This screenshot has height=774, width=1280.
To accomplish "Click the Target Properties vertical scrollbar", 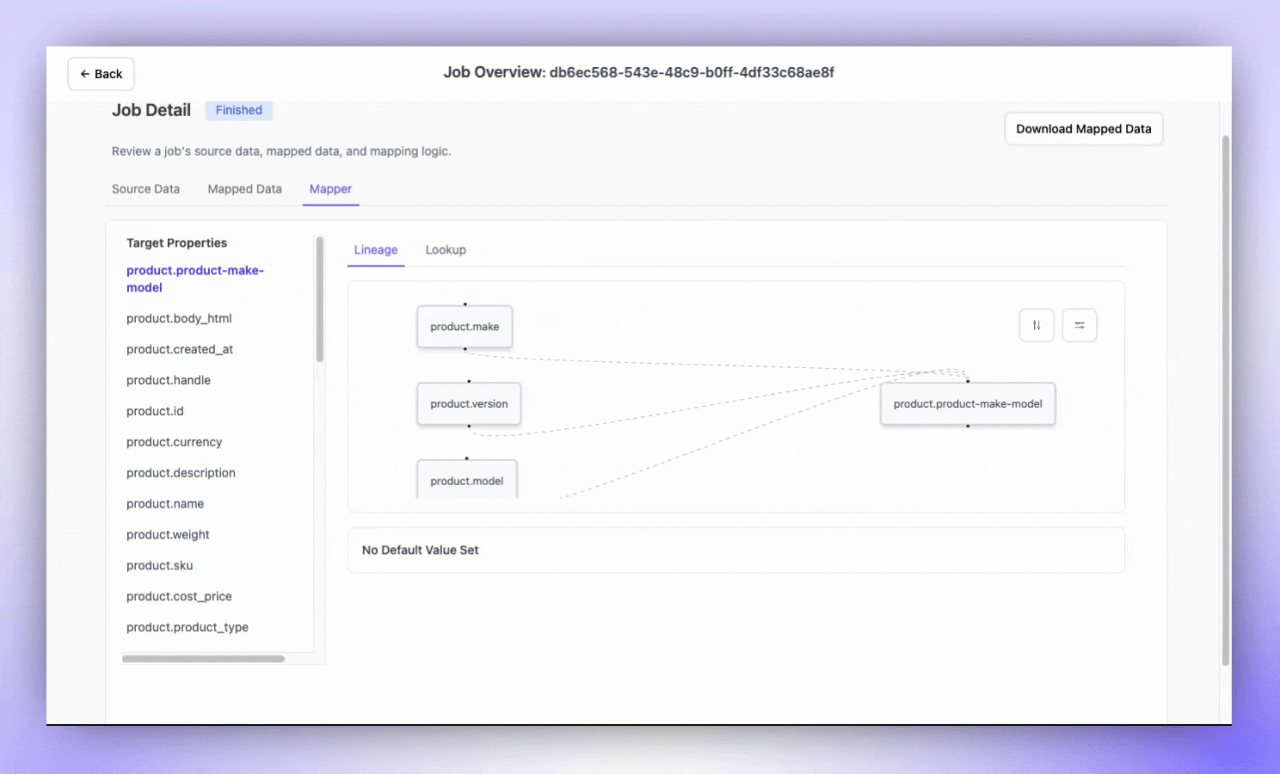I will coord(320,300).
